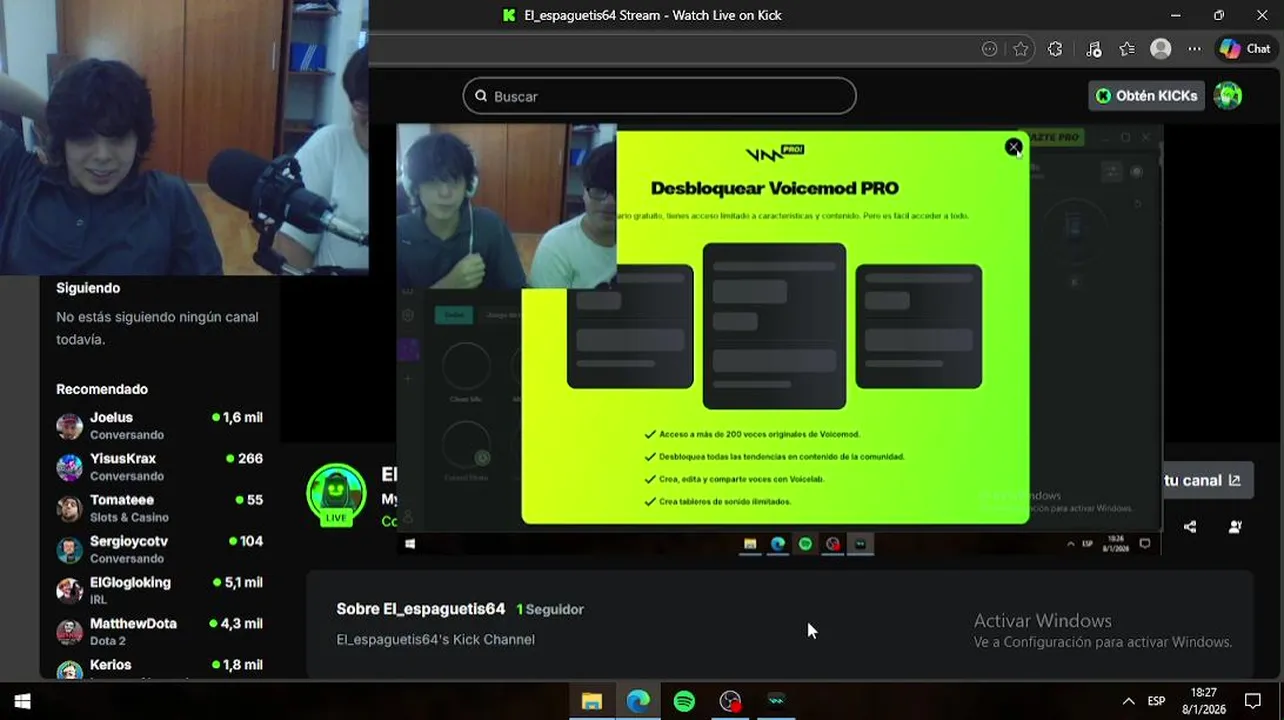Open recommended channel YisusKrax

(x=160, y=466)
